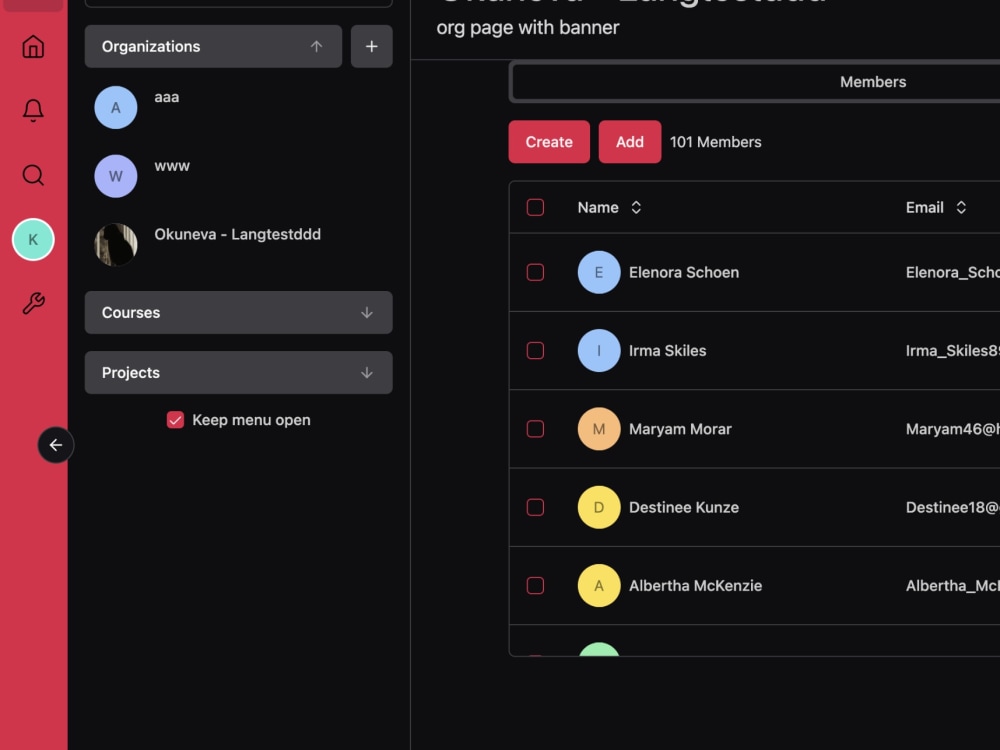Screen dimensions: 1000x750
Task: Open the Home icon in sidebar
Action: point(33,47)
